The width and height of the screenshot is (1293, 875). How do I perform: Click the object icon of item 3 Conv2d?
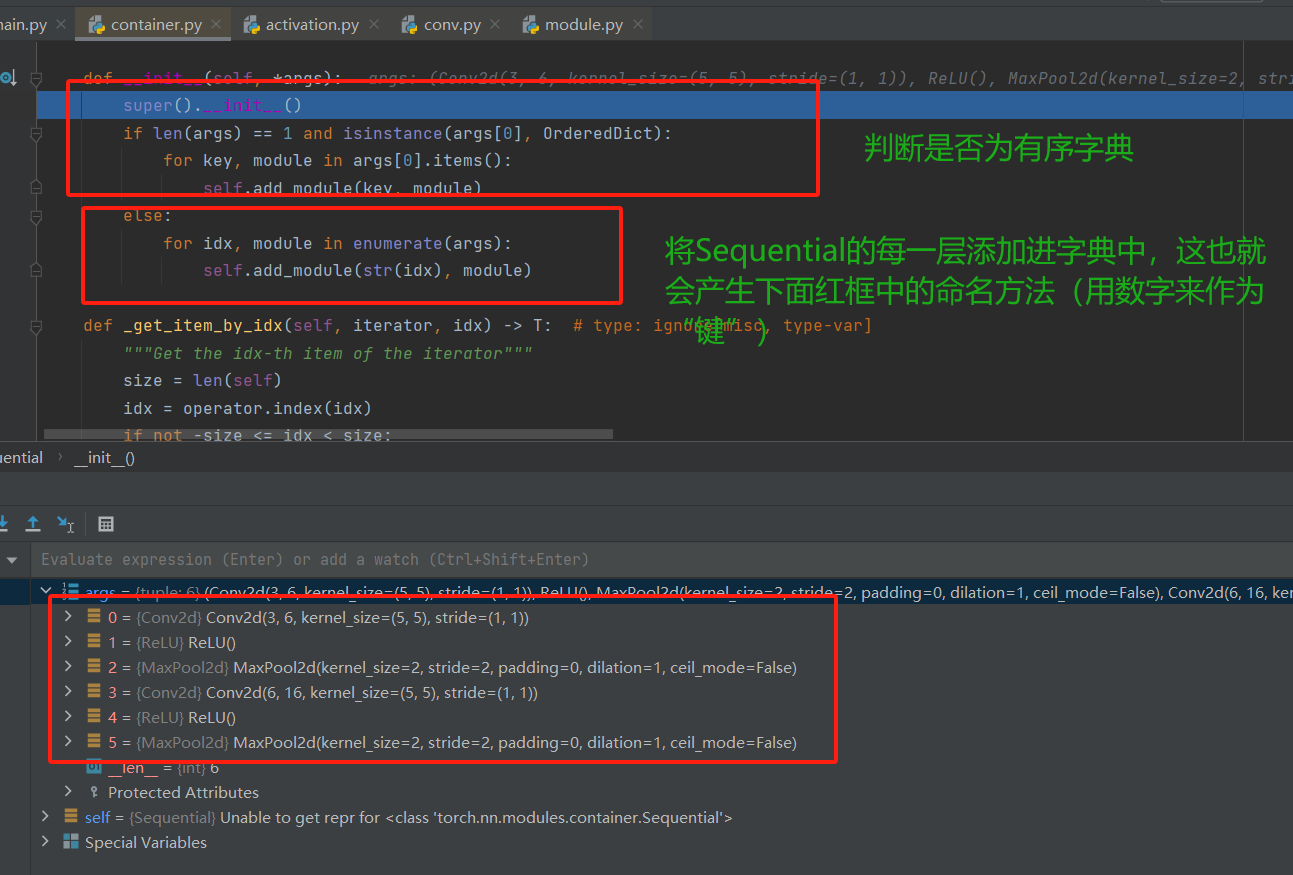[x=94, y=692]
